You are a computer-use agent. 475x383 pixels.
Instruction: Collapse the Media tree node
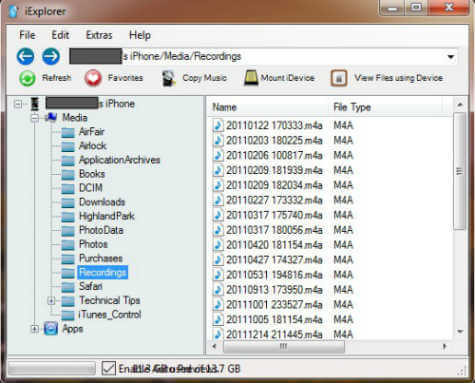tap(35, 118)
